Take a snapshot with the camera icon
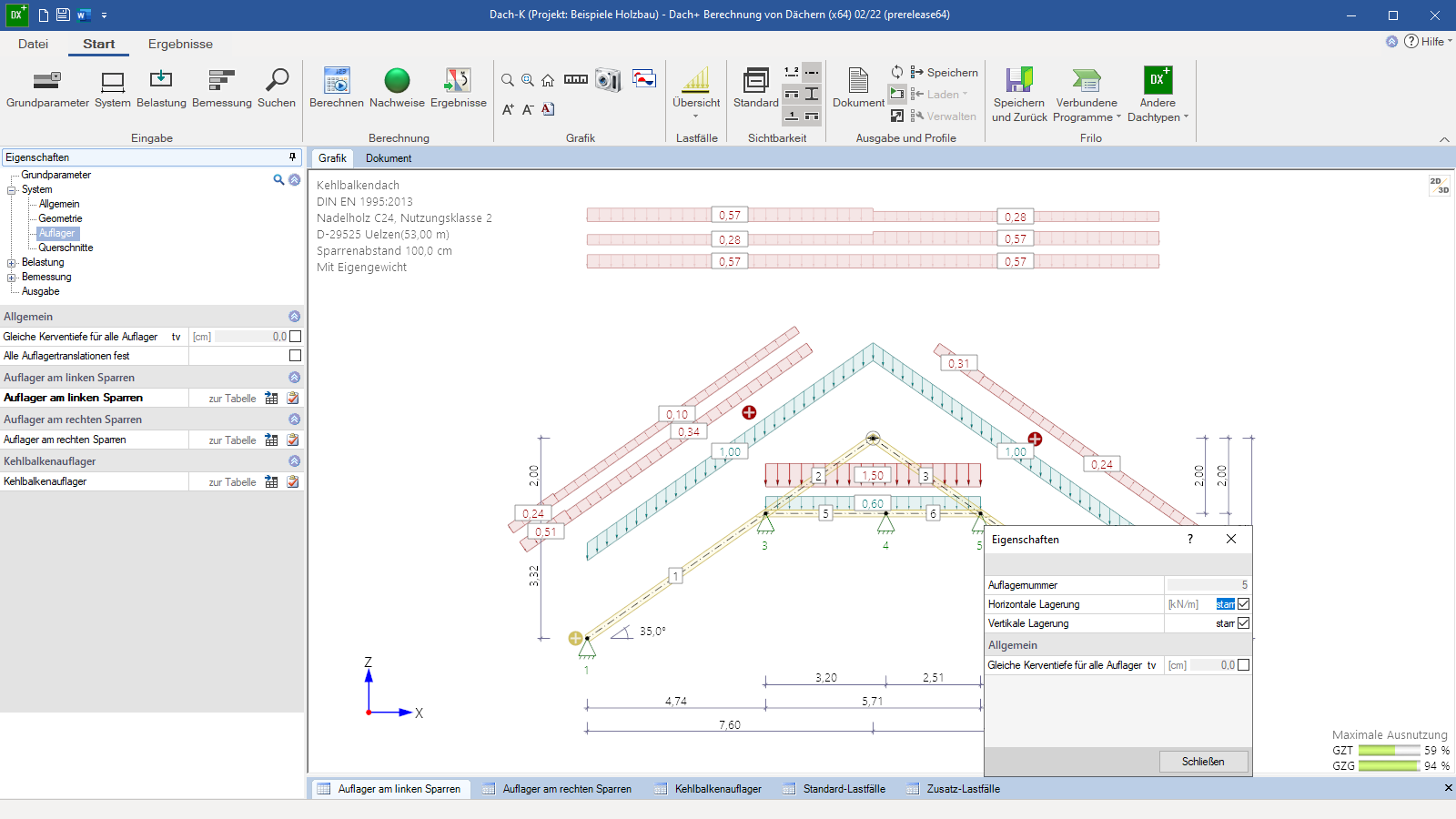 (x=608, y=80)
